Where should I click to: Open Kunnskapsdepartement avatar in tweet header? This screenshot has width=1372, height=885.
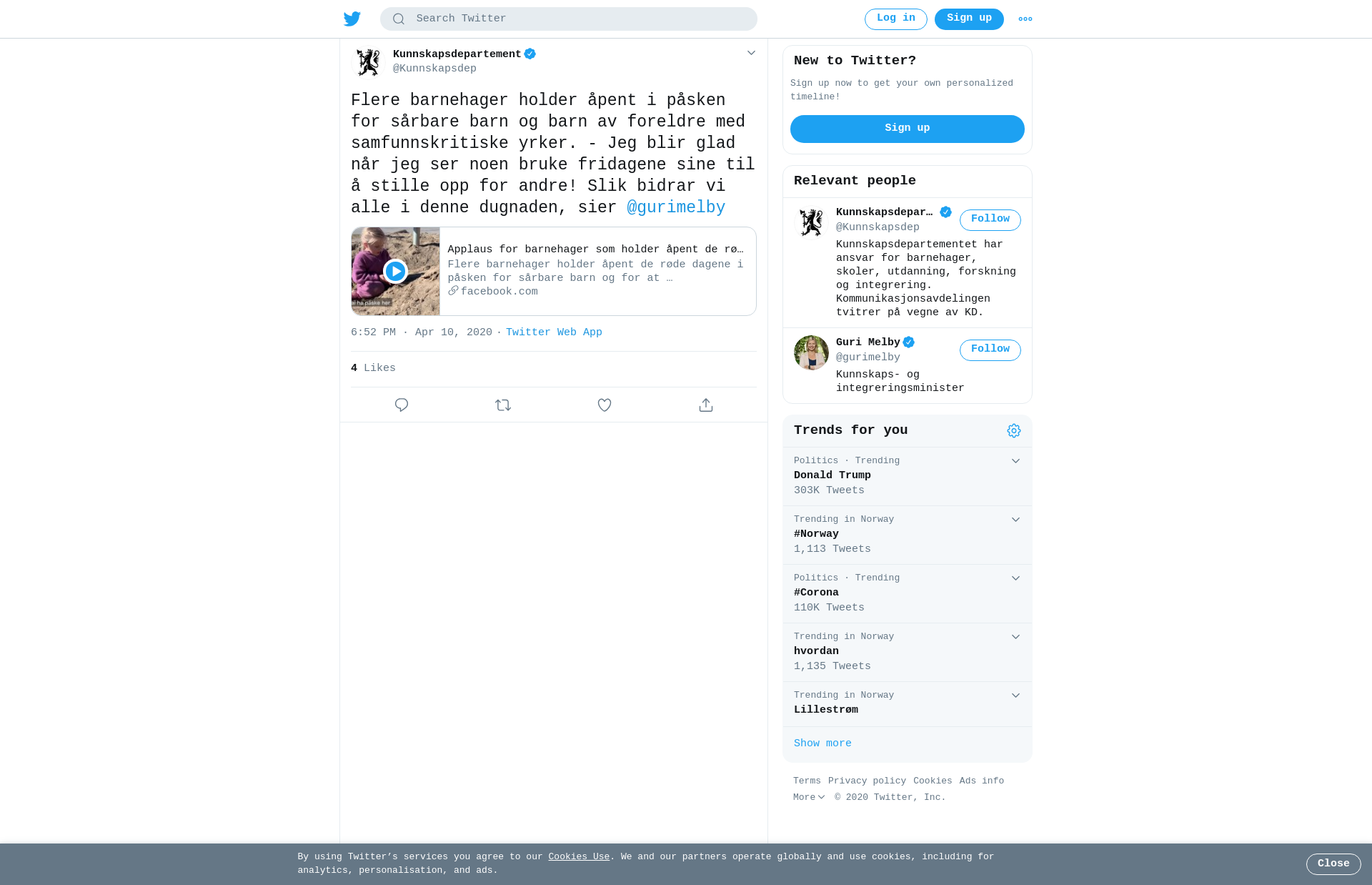[369, 62]
